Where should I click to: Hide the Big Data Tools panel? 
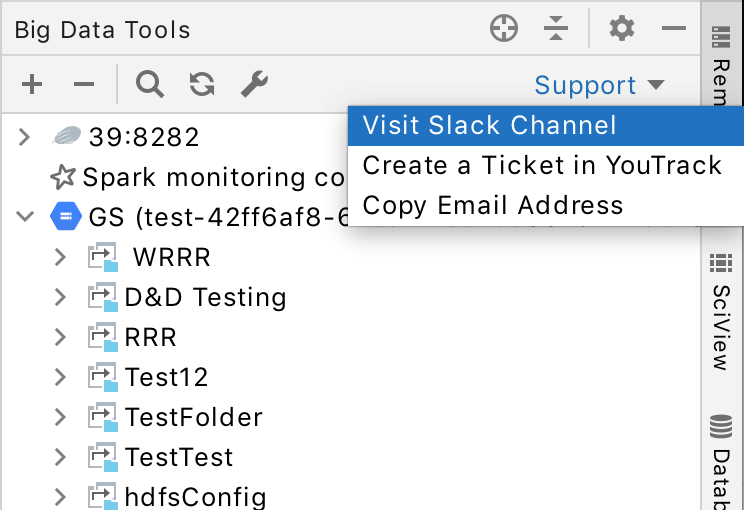point(673,29)
